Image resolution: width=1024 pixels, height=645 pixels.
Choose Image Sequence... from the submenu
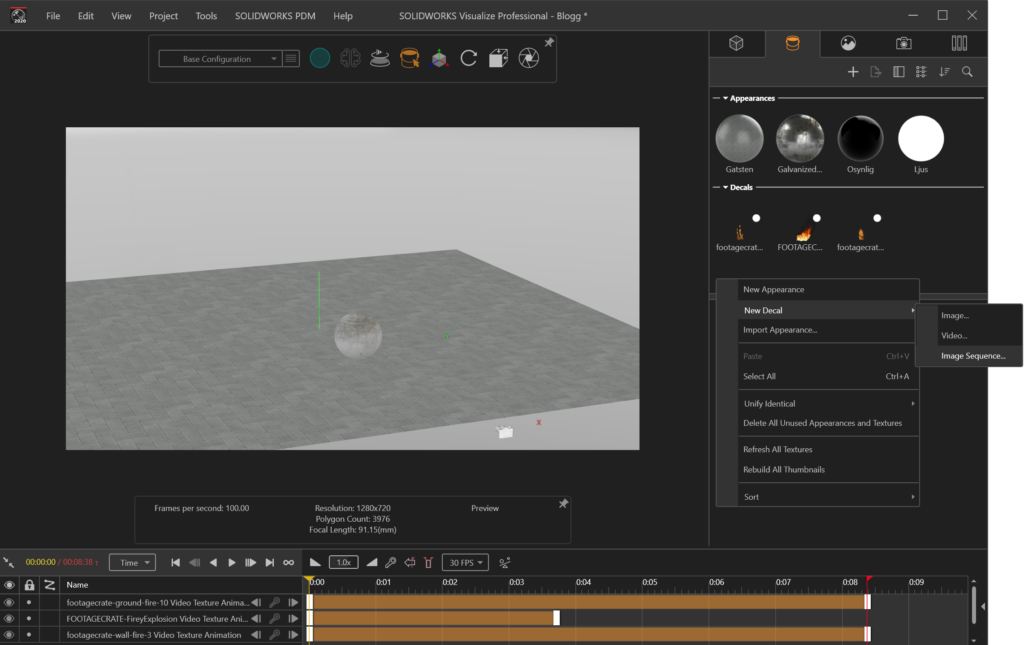point(972,356)
